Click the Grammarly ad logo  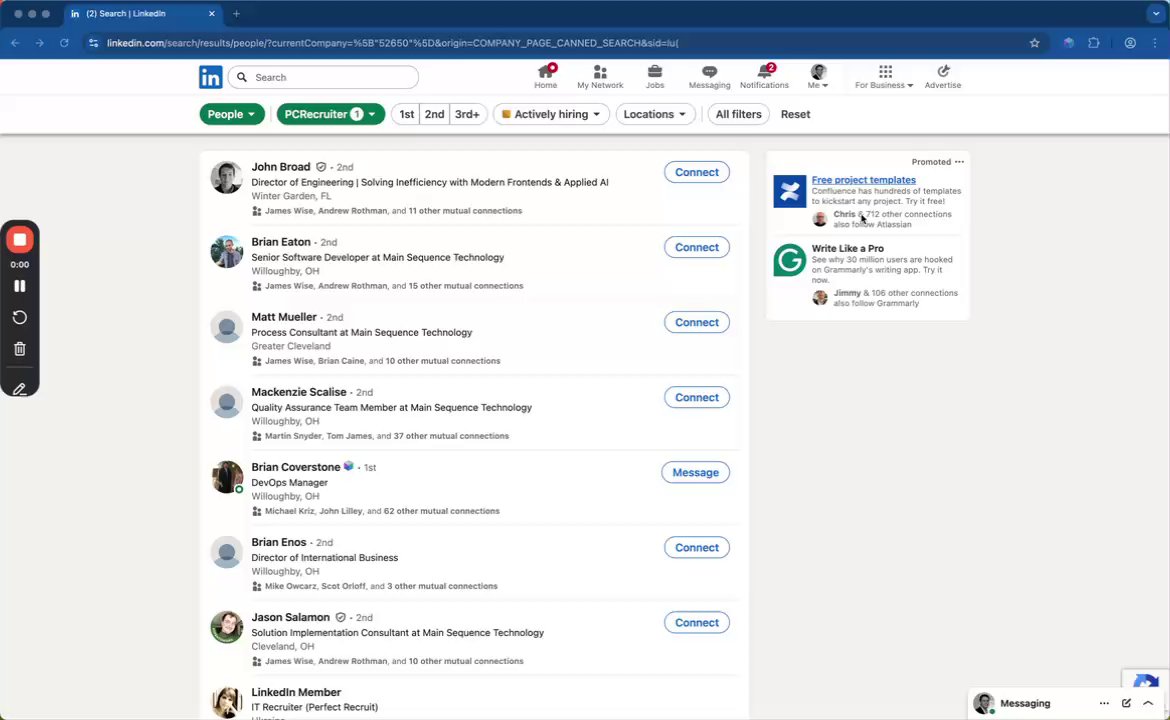coord(789,260)
